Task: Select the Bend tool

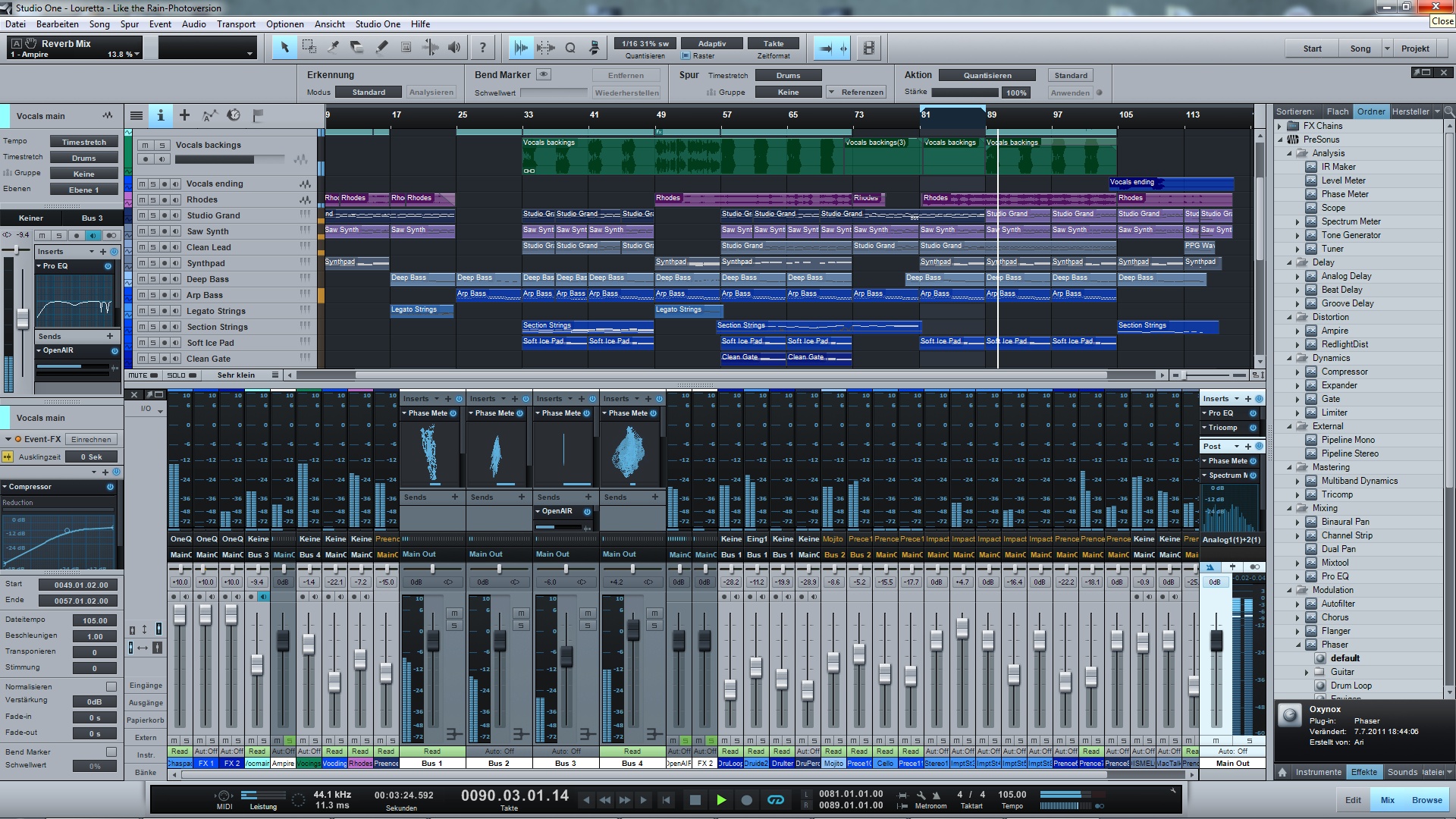Action: pyautogui.click(x=430, y=48)
